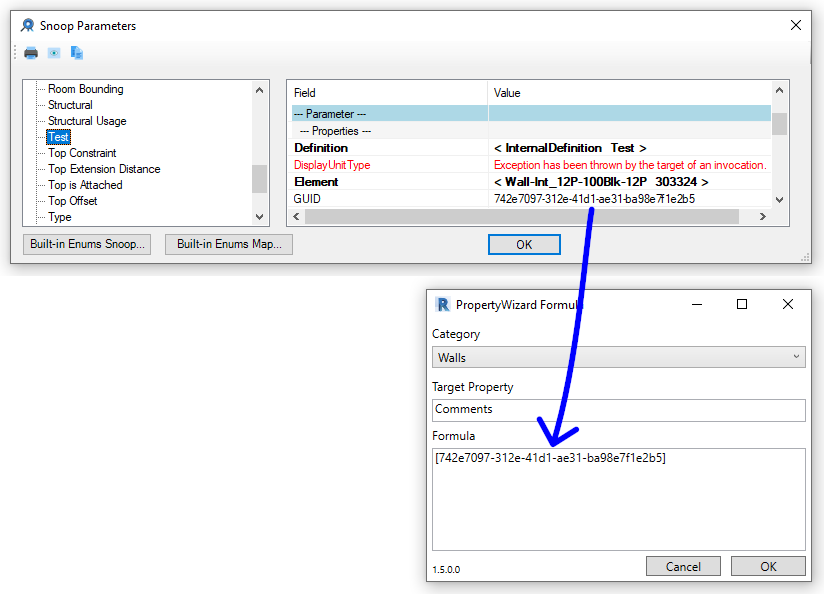Click OK in Snoop Parameters window
Image resolution: width=824 pixels, height=594 pixels.
click(x=524, y=244)
